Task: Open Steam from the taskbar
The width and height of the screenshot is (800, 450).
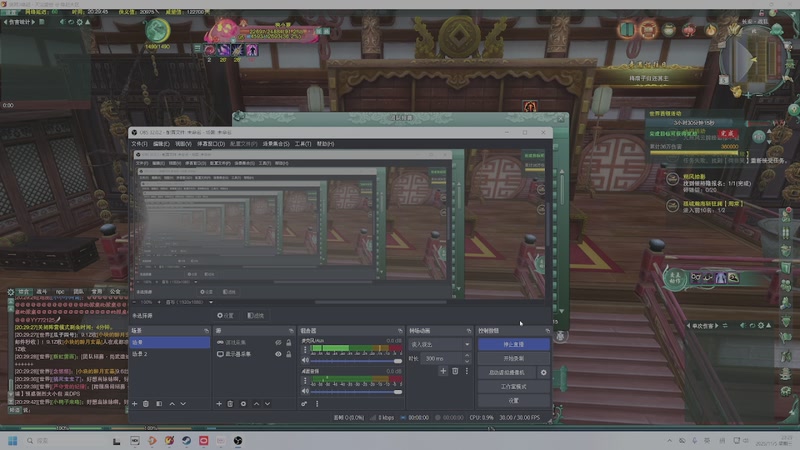Action: [x=186, y=440]
